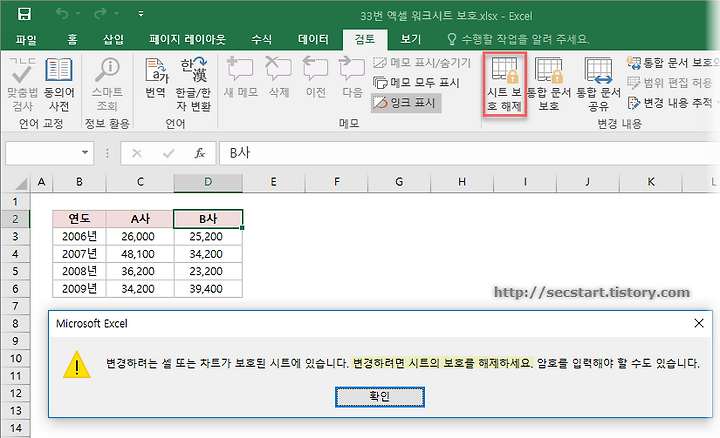The width and height of the screenshot is (720, 438).
Task: Select row 5 header
Action: pyautogui.click(x=15, y=271)
